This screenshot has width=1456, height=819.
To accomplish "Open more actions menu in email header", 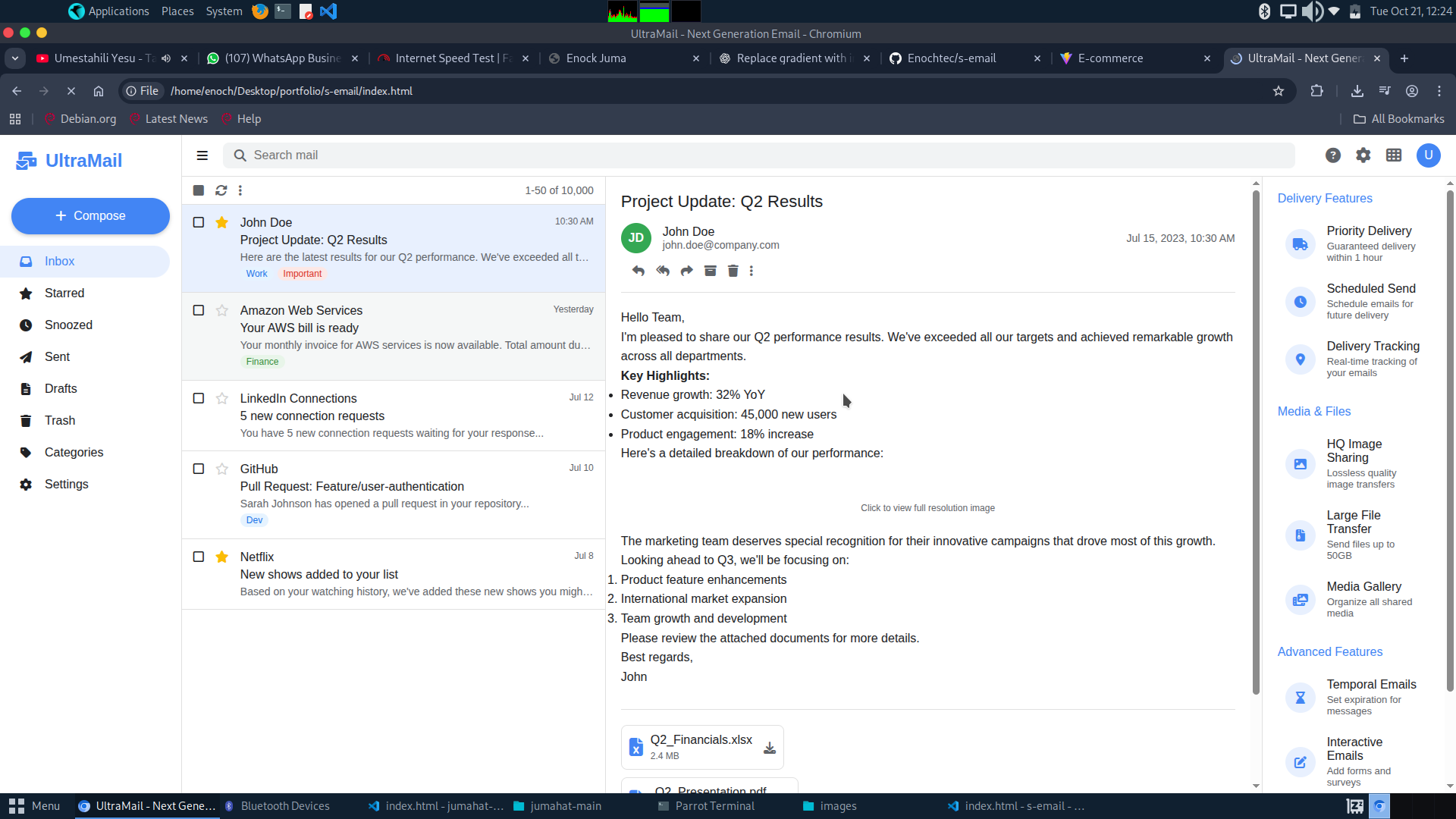I will (x=752, y=271).
